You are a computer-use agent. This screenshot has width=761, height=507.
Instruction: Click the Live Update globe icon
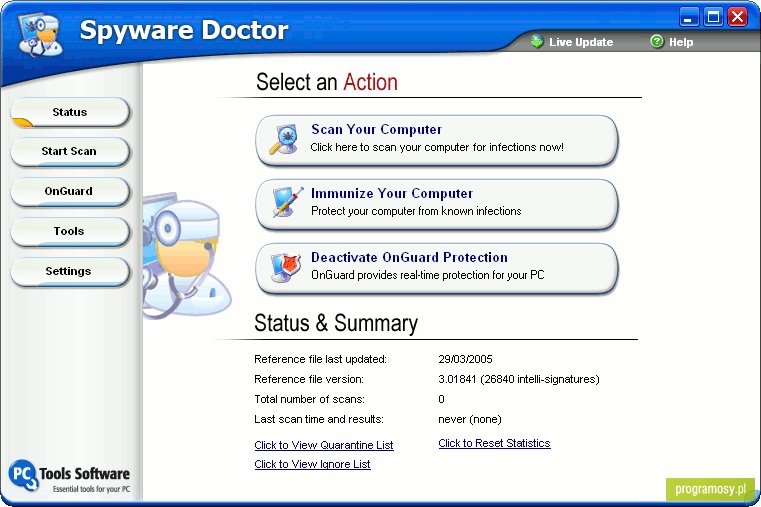pos(537,41)
